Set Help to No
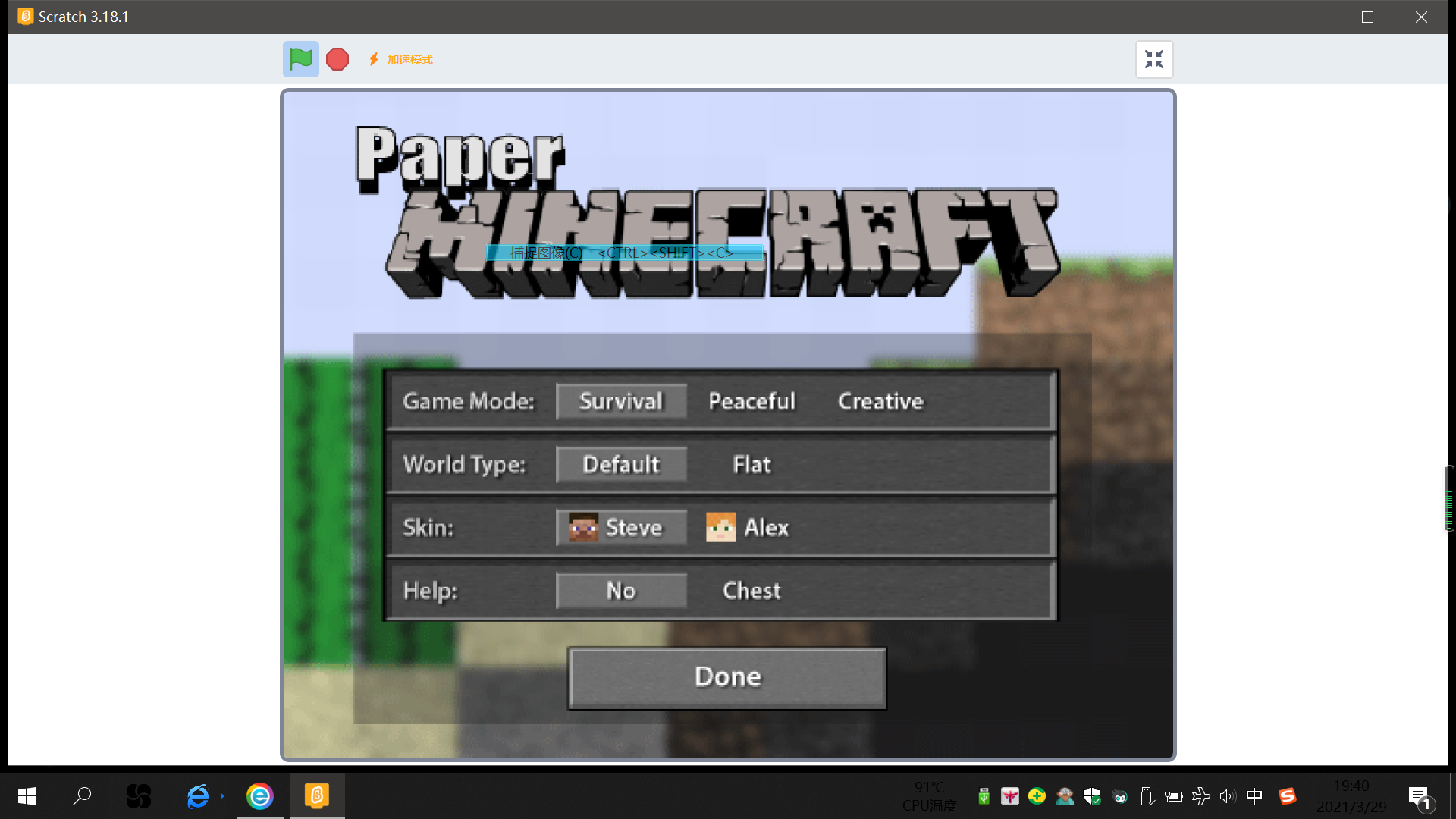 (621, 590)
